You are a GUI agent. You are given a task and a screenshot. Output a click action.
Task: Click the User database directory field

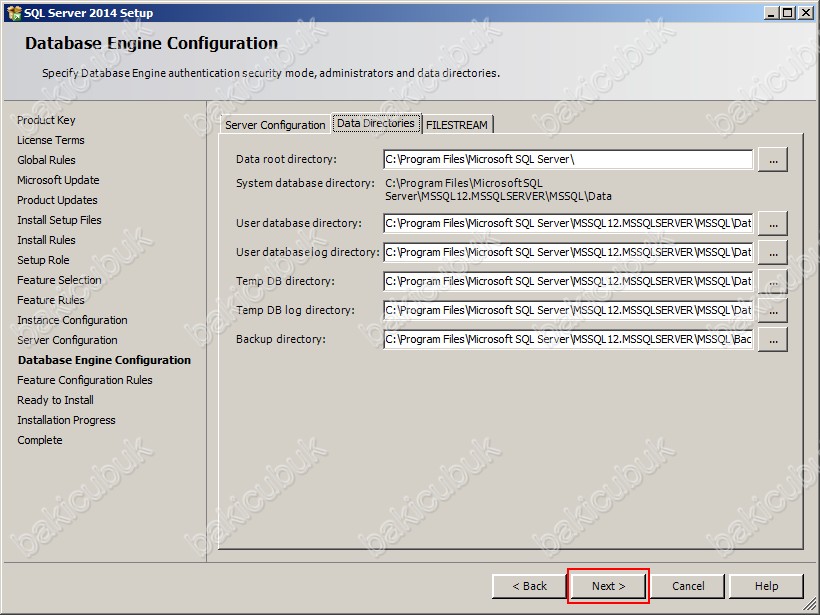568,223
